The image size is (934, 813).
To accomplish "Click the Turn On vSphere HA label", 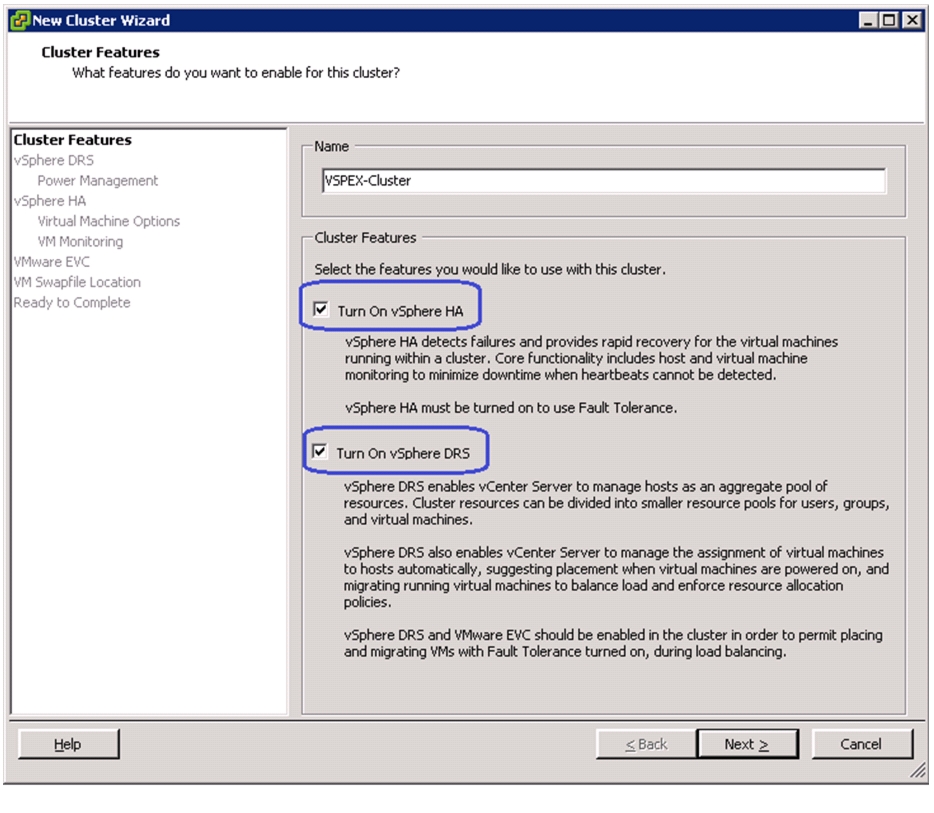I will [400, 311].
